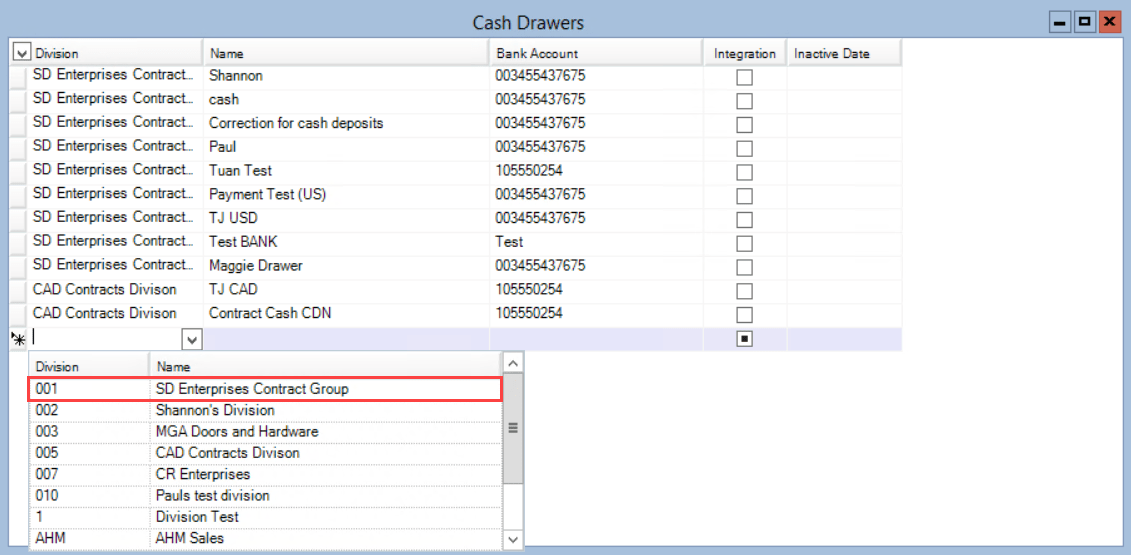Click the dropdown list scrollbar thumb
This screenshot has width=1131, height=555.
(513, 428)
